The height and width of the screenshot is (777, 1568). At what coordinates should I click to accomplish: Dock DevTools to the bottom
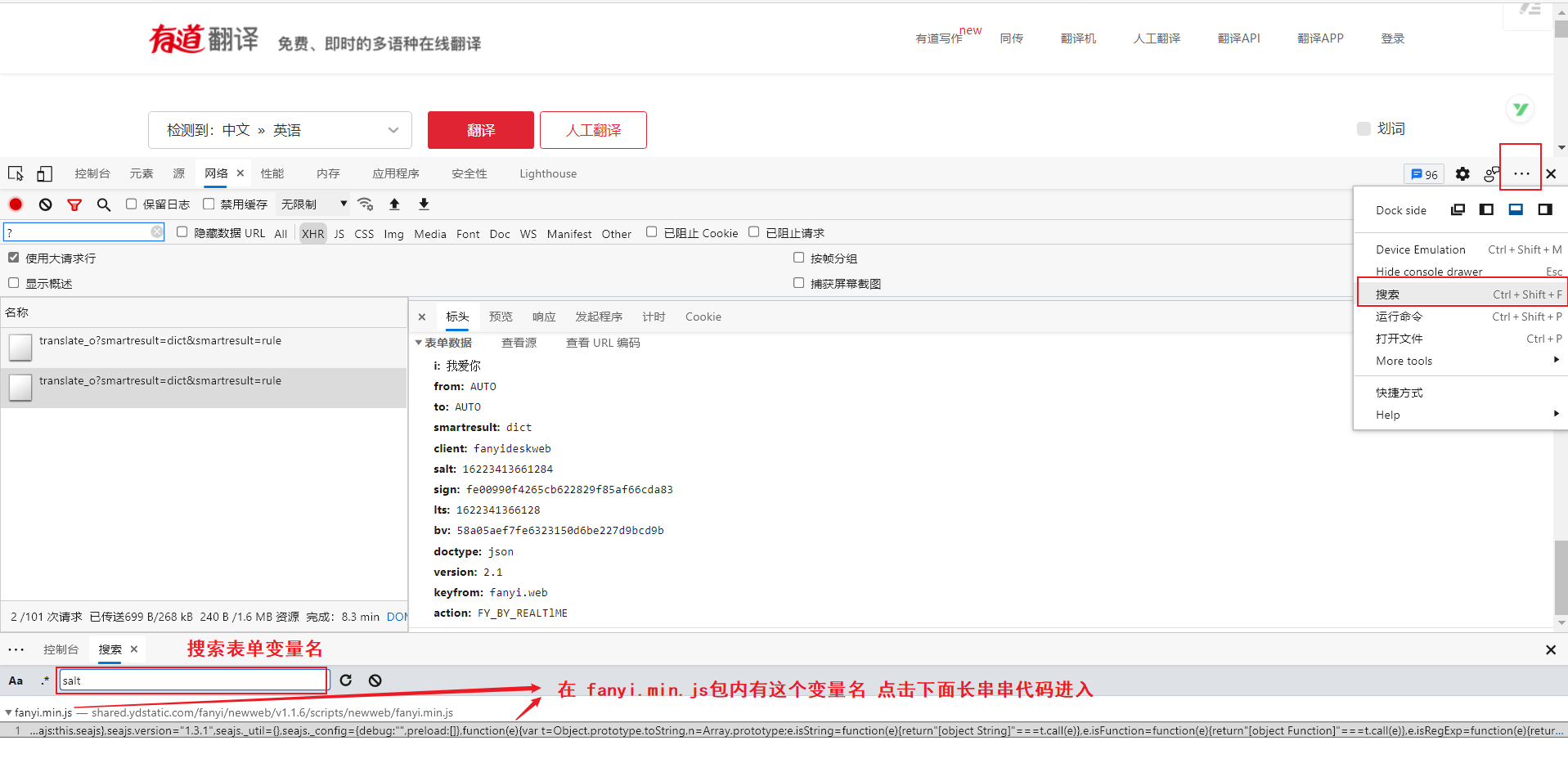(x=1516, y=209)
